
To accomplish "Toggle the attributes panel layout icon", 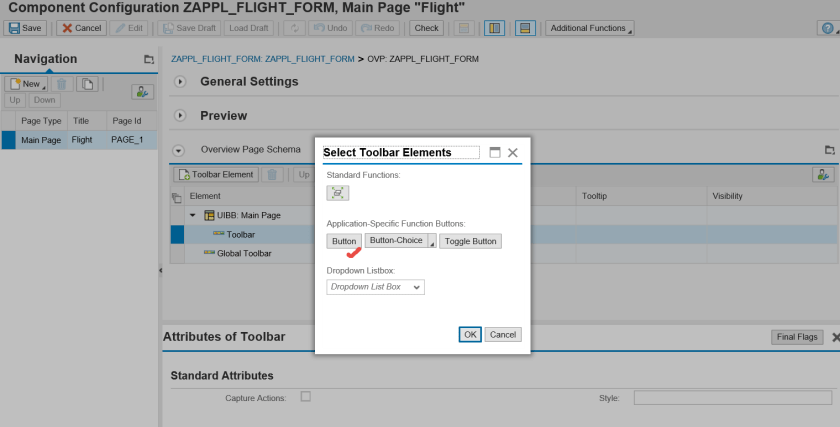I will (524, 28).
